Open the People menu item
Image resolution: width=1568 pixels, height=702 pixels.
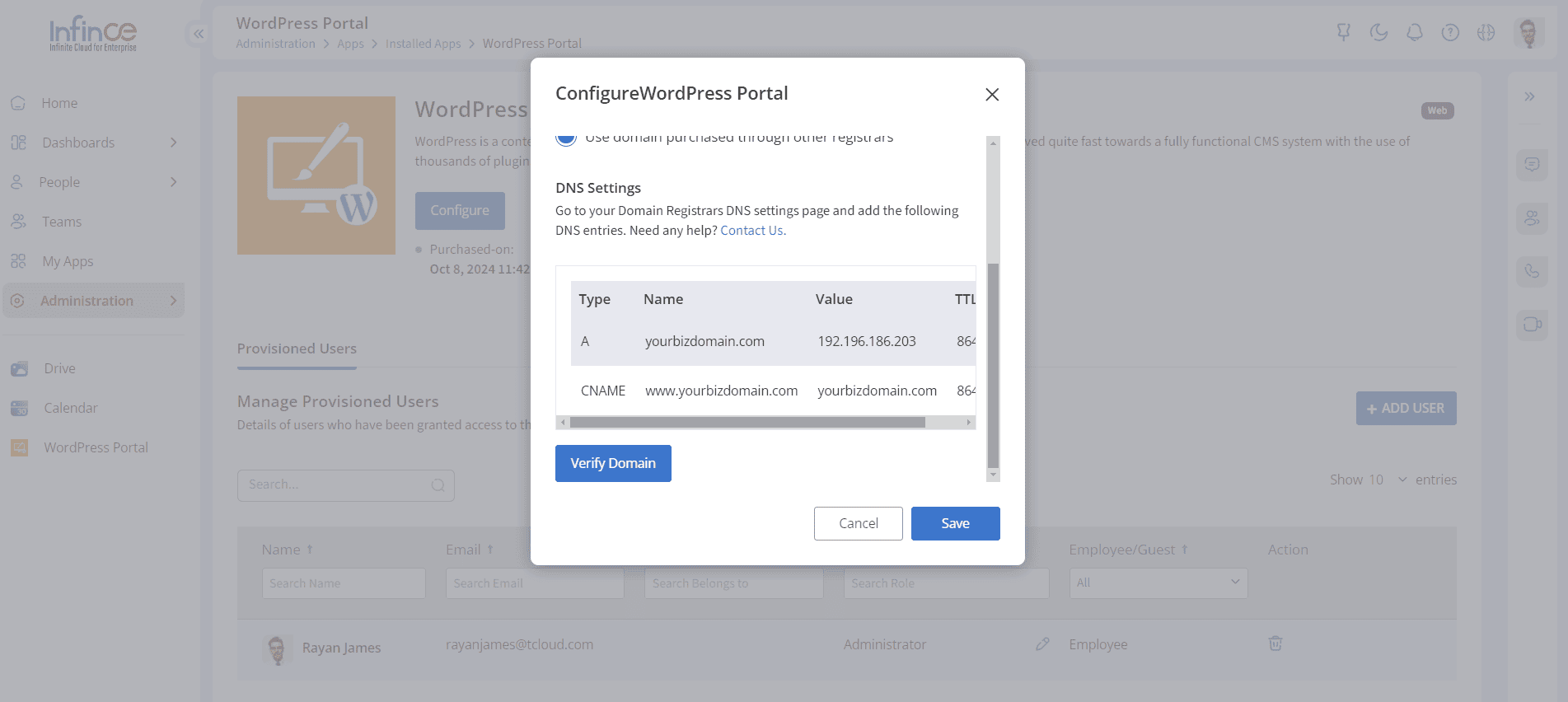[59, 182]
